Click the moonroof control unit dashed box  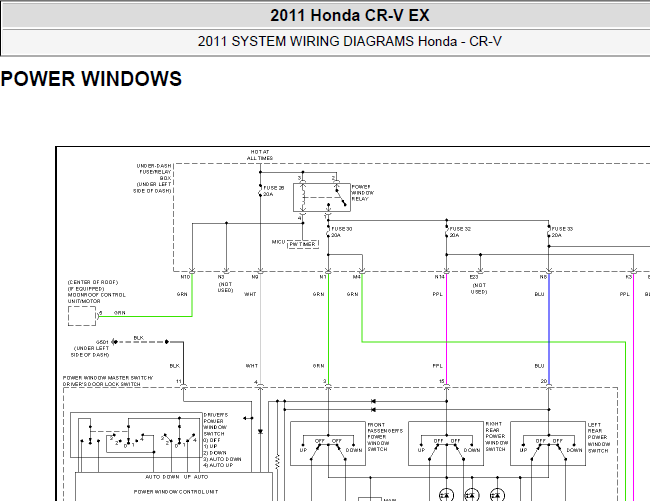point(82,316)
